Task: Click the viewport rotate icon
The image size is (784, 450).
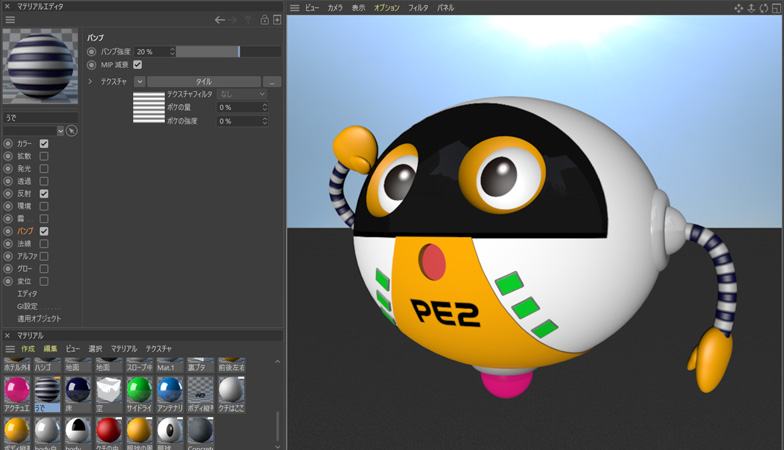Action: coord(764,7)
